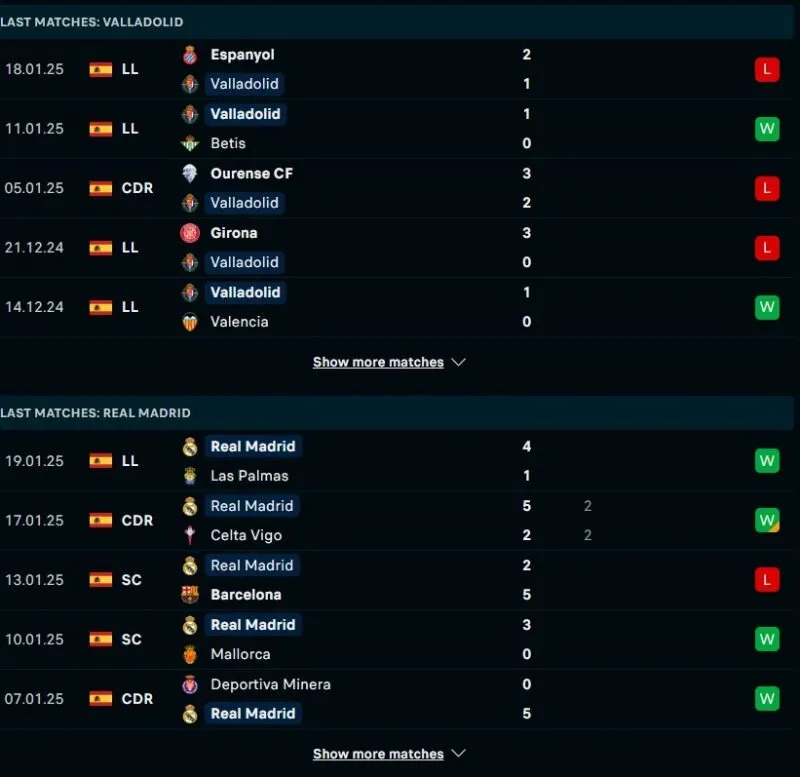Click the Ourense CF crest icon

(190, 173)
